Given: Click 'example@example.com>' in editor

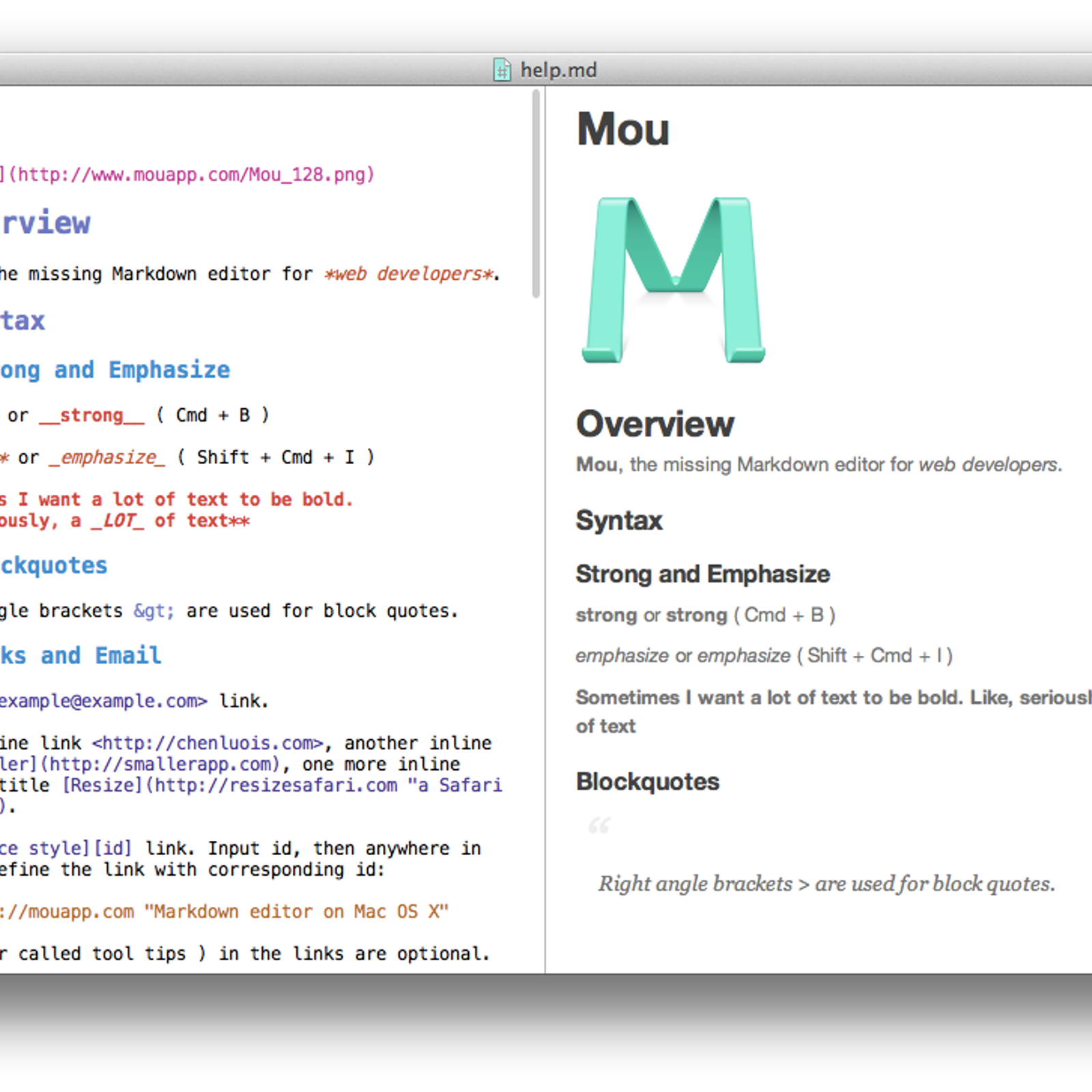Looking at the screenshot, I should coord(103,701).
